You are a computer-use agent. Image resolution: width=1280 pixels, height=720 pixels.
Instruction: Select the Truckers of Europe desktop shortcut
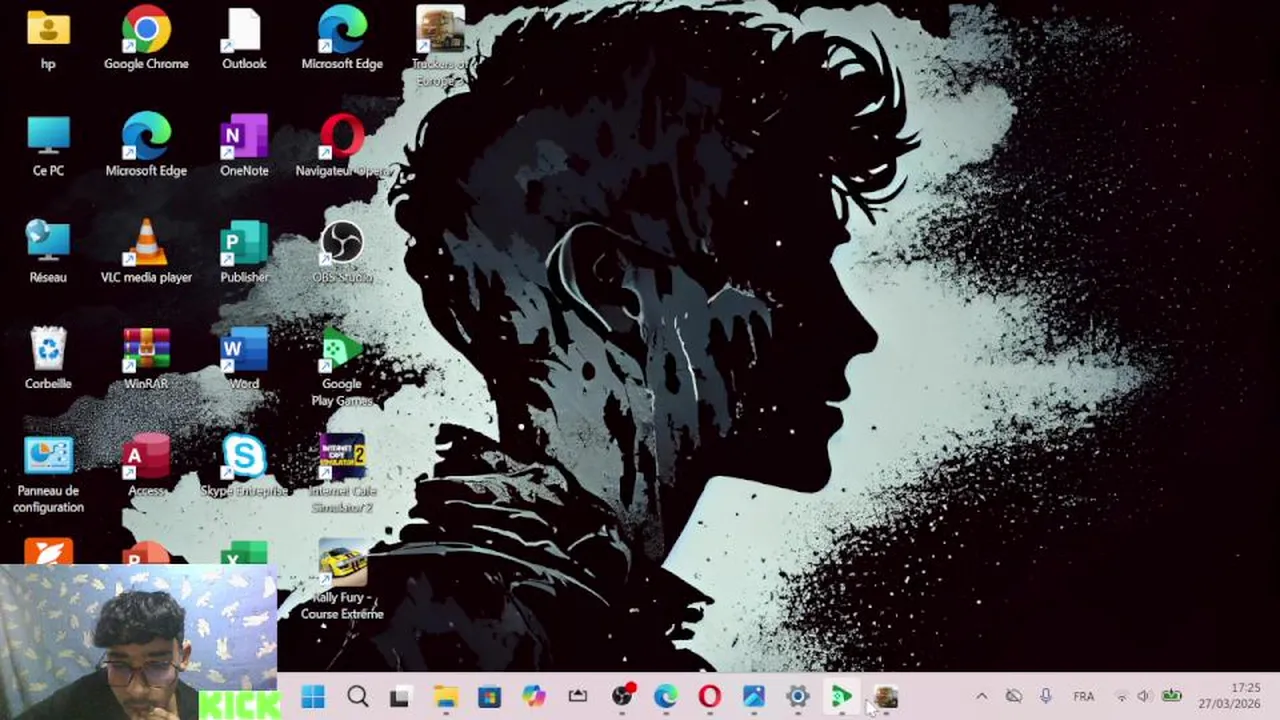coord(440,46)
